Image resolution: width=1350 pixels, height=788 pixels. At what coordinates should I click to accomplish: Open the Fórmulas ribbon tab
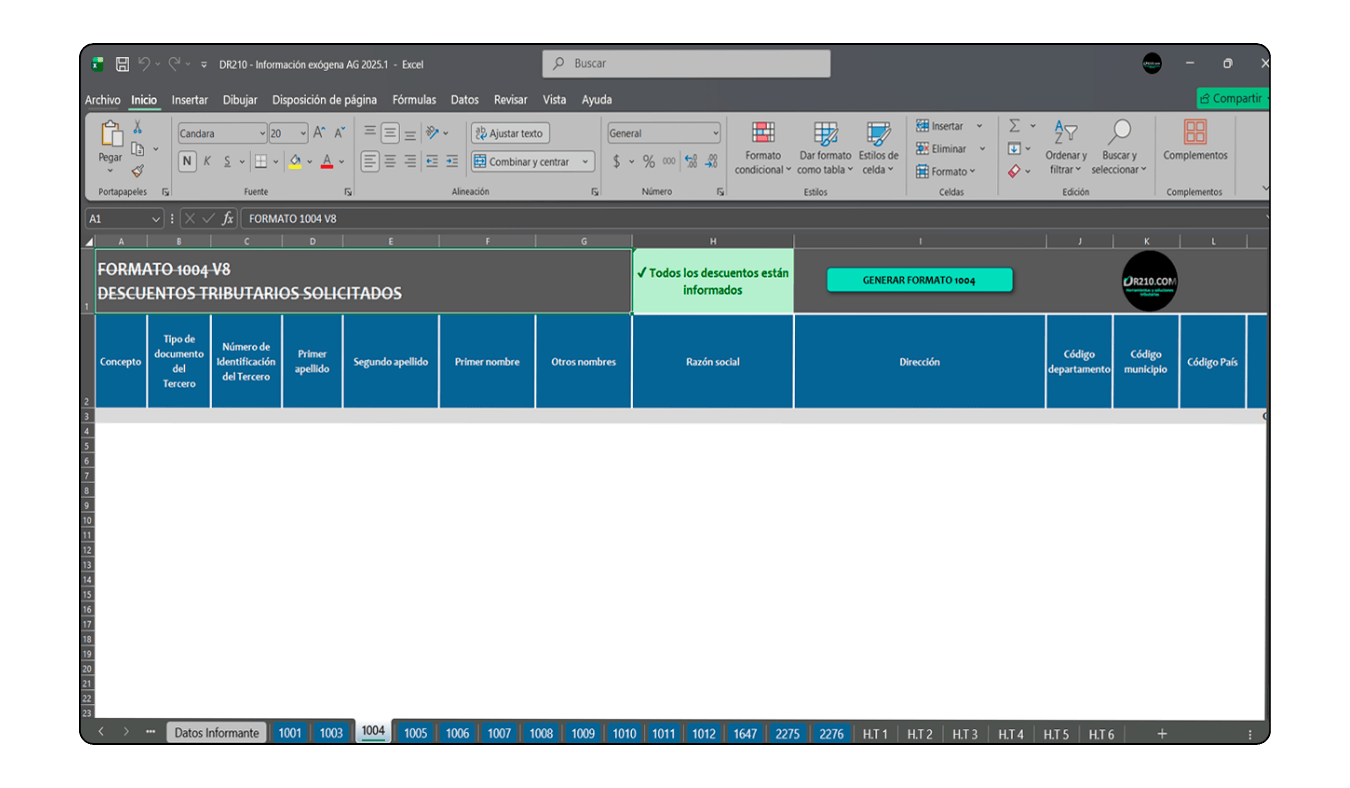click(x=414, y=100)
